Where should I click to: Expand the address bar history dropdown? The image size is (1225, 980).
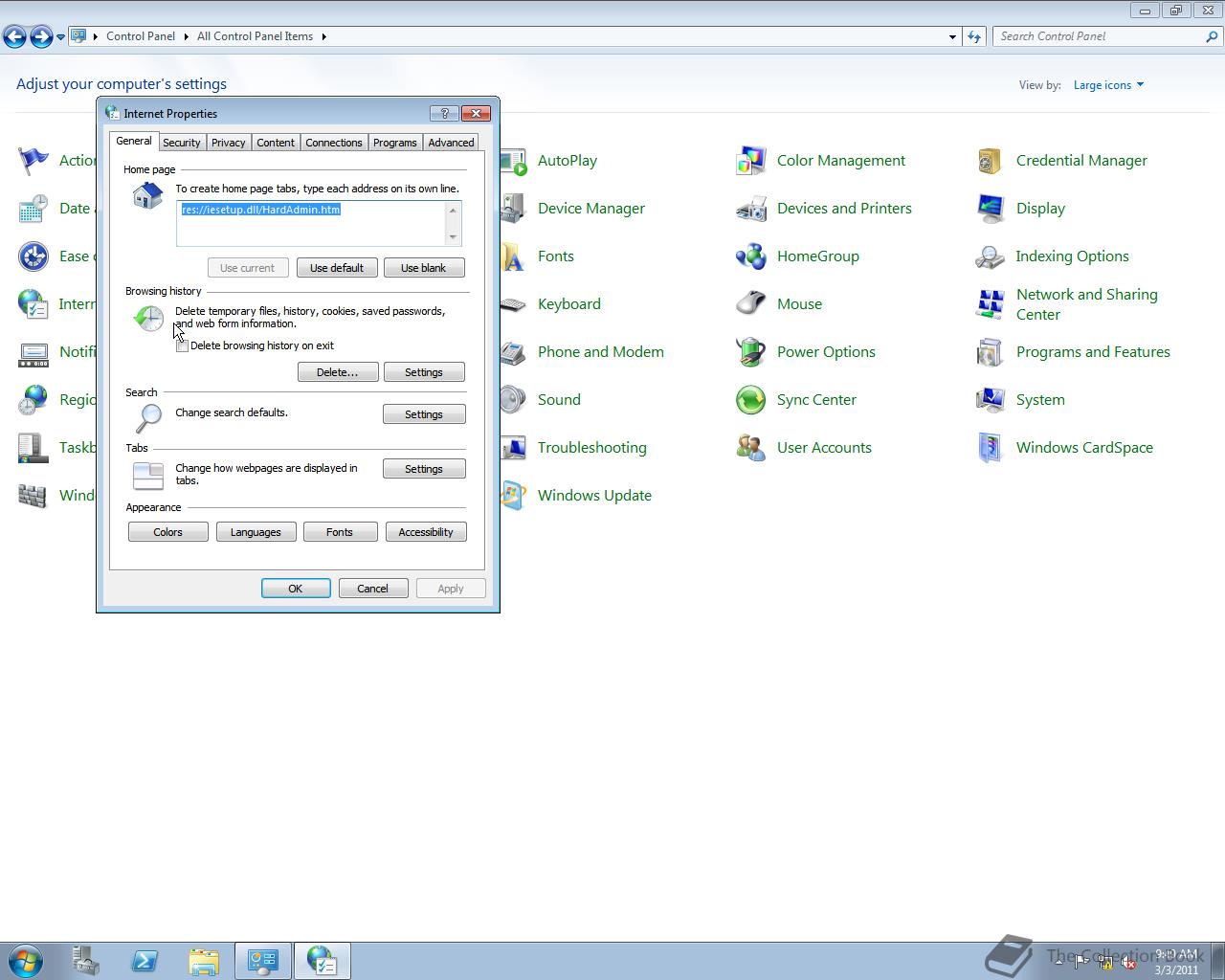(952, 36)
